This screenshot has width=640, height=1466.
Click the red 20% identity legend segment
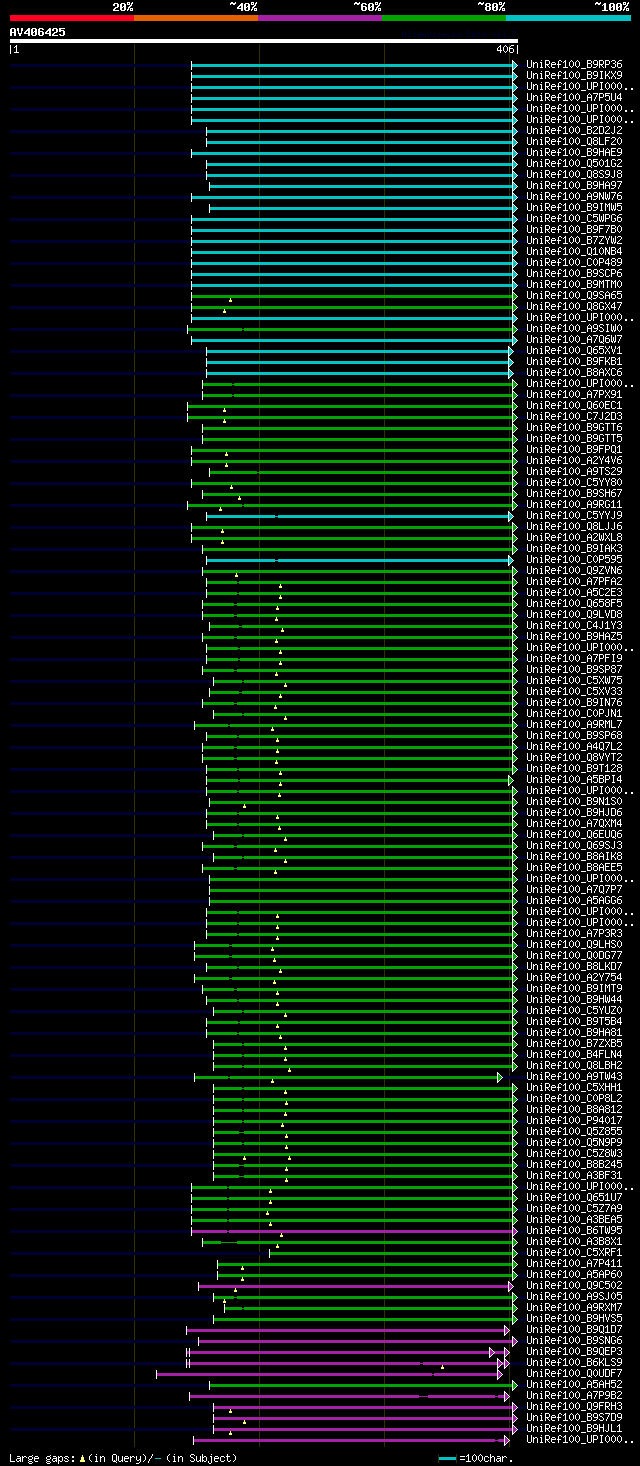(72, 17)
